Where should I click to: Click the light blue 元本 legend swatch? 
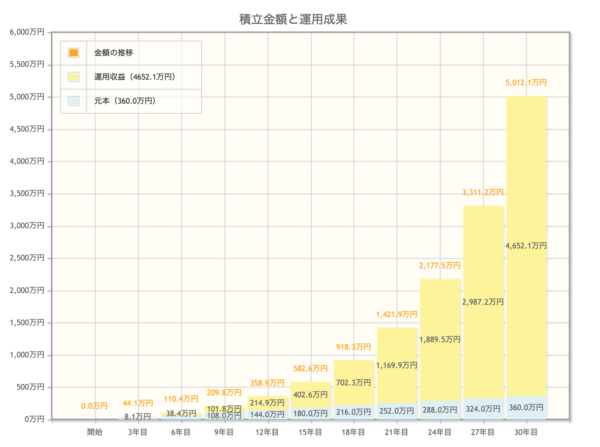coord(73,101)
